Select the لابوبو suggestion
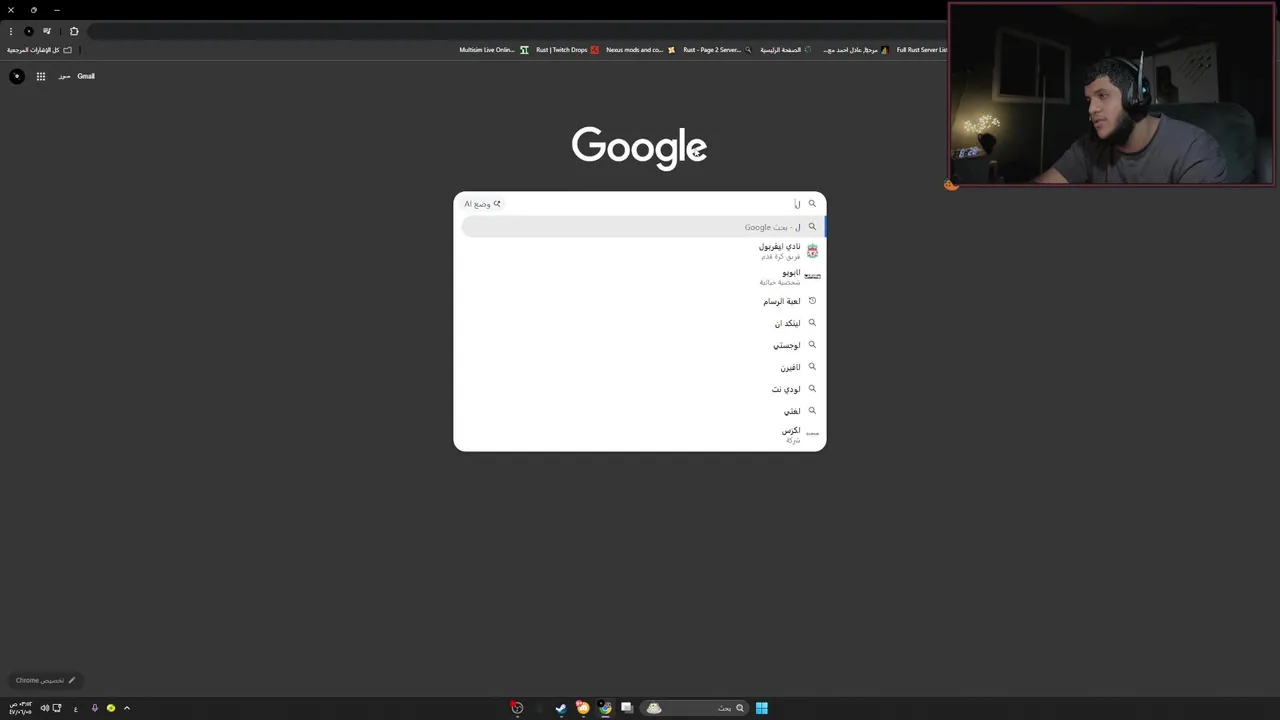 640,277
